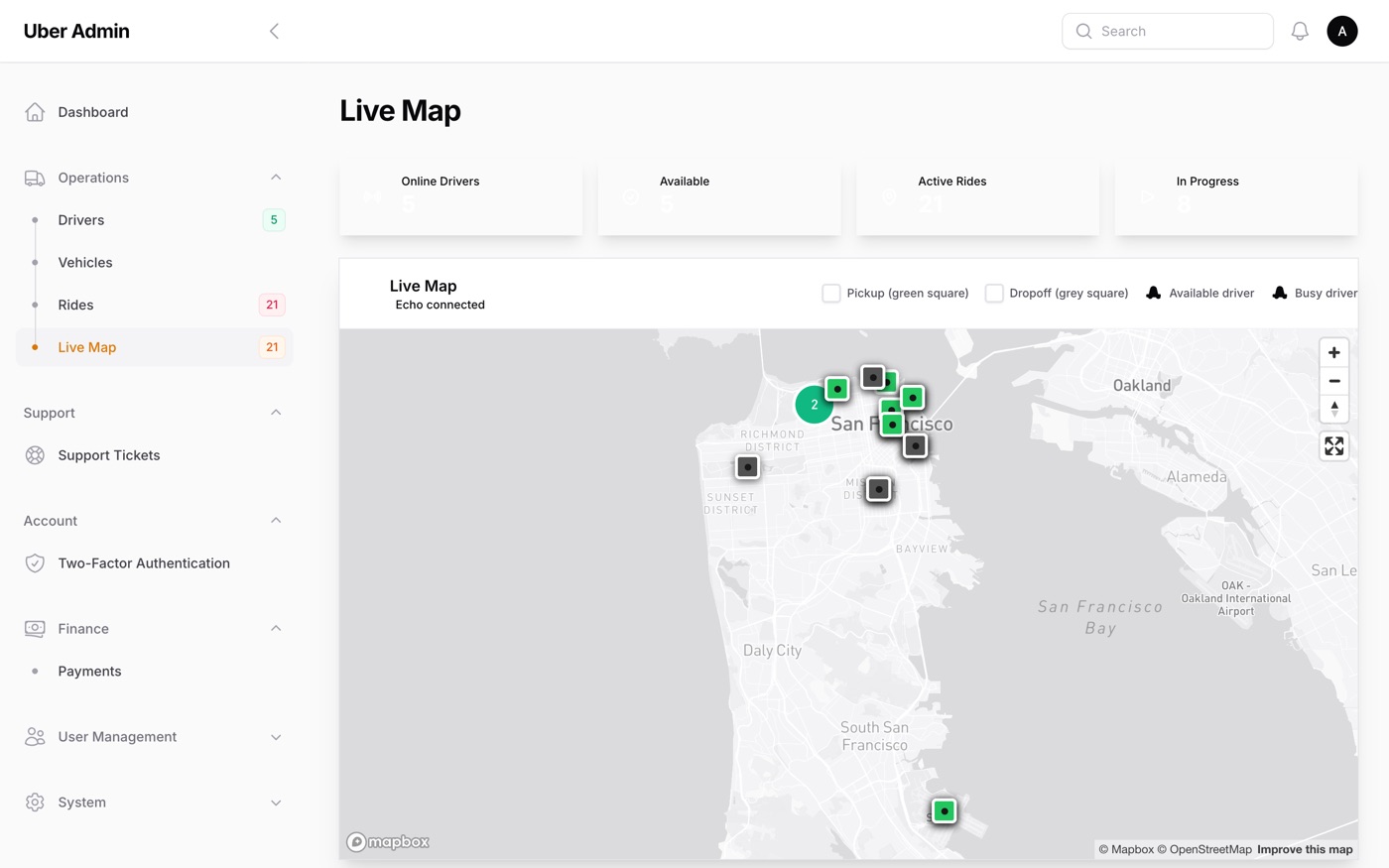This screenshot has width=1389, height=868.
Task: Reset map bearing with the compass
Action: (x=1334, y=409)
